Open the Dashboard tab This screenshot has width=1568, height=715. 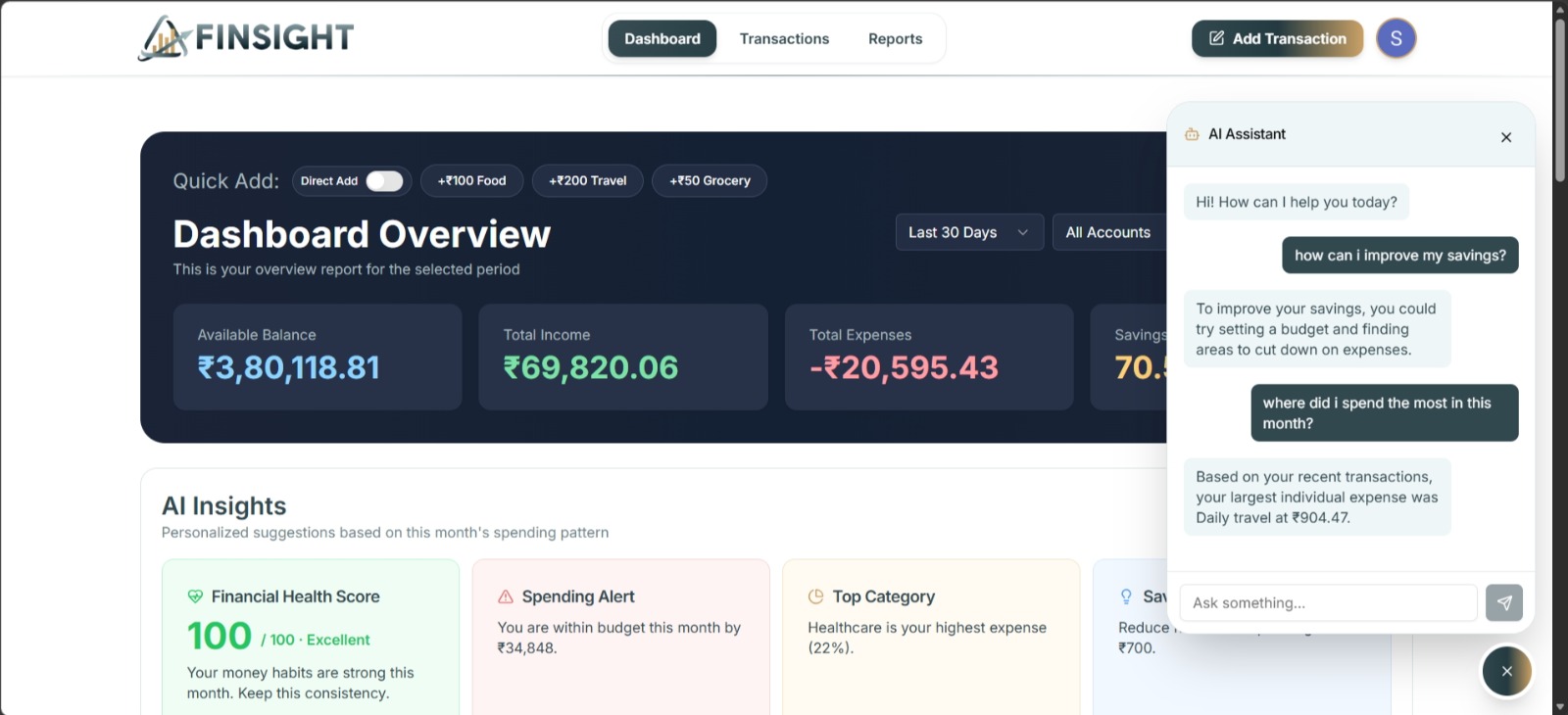click(662, 38)
